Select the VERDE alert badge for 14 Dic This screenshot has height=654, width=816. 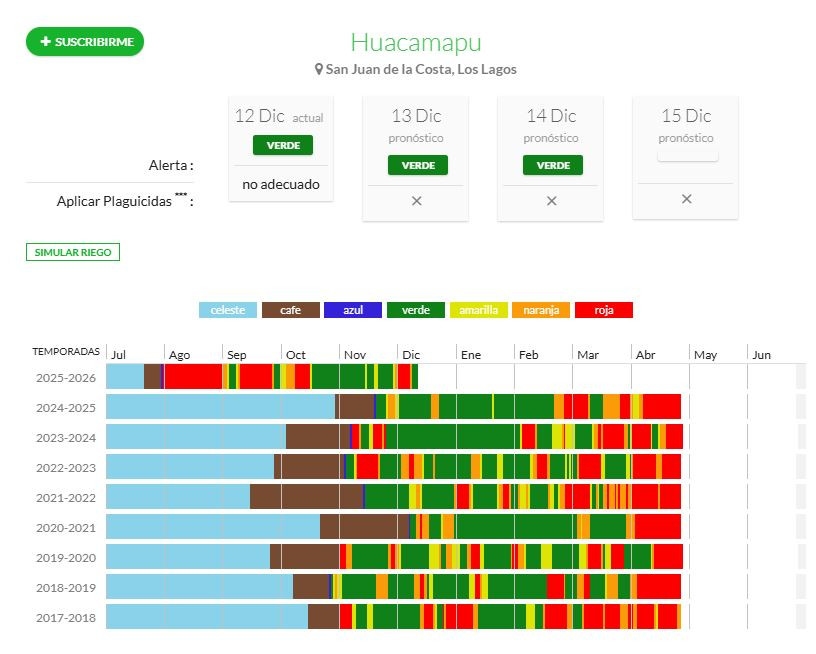552,165
